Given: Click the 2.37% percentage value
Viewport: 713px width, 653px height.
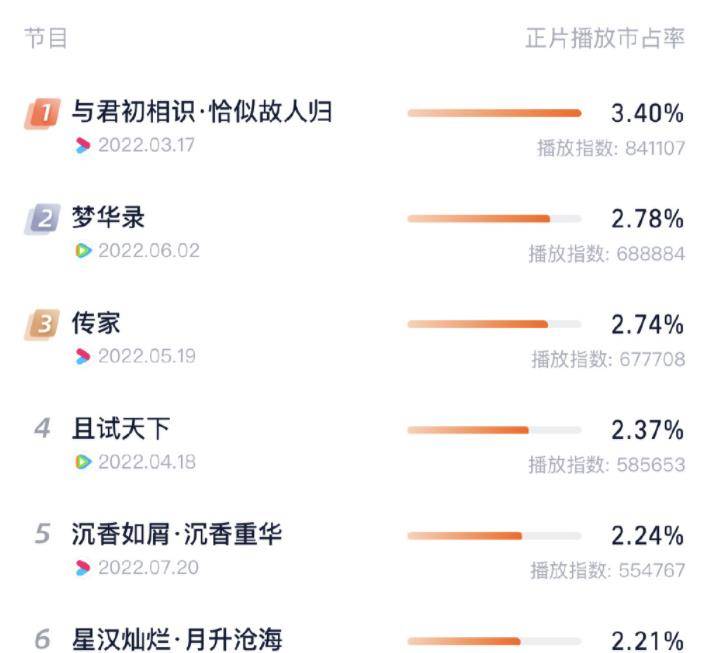Looking at the screenshot, I should (x=648, y=430).
